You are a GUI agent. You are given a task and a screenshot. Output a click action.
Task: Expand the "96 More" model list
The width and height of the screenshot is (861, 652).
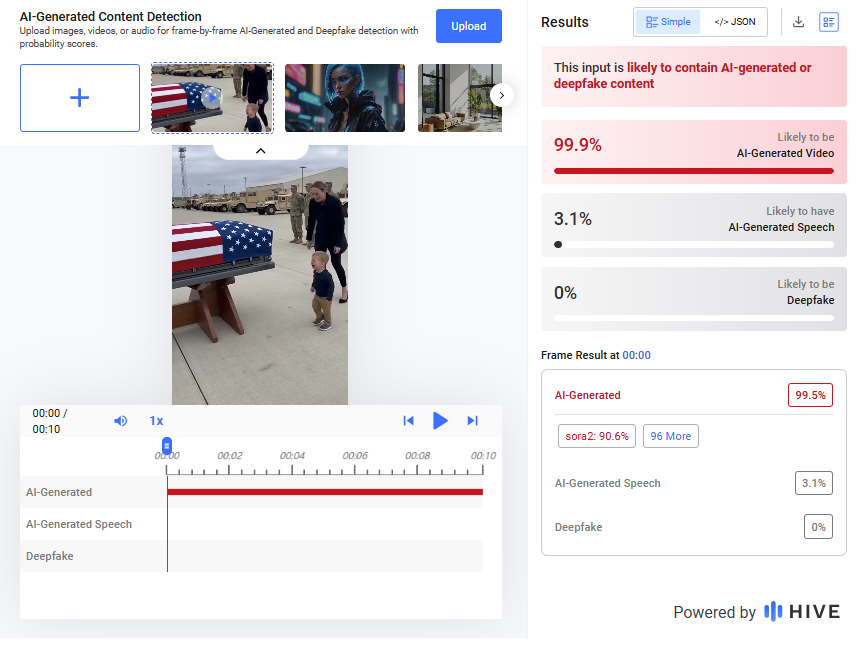pos(670,436)
